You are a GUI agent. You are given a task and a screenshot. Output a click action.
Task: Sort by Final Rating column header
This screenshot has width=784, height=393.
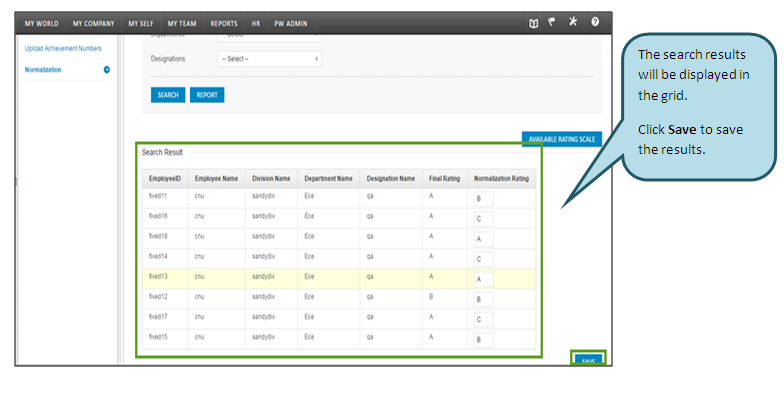[x=444, y=178]
